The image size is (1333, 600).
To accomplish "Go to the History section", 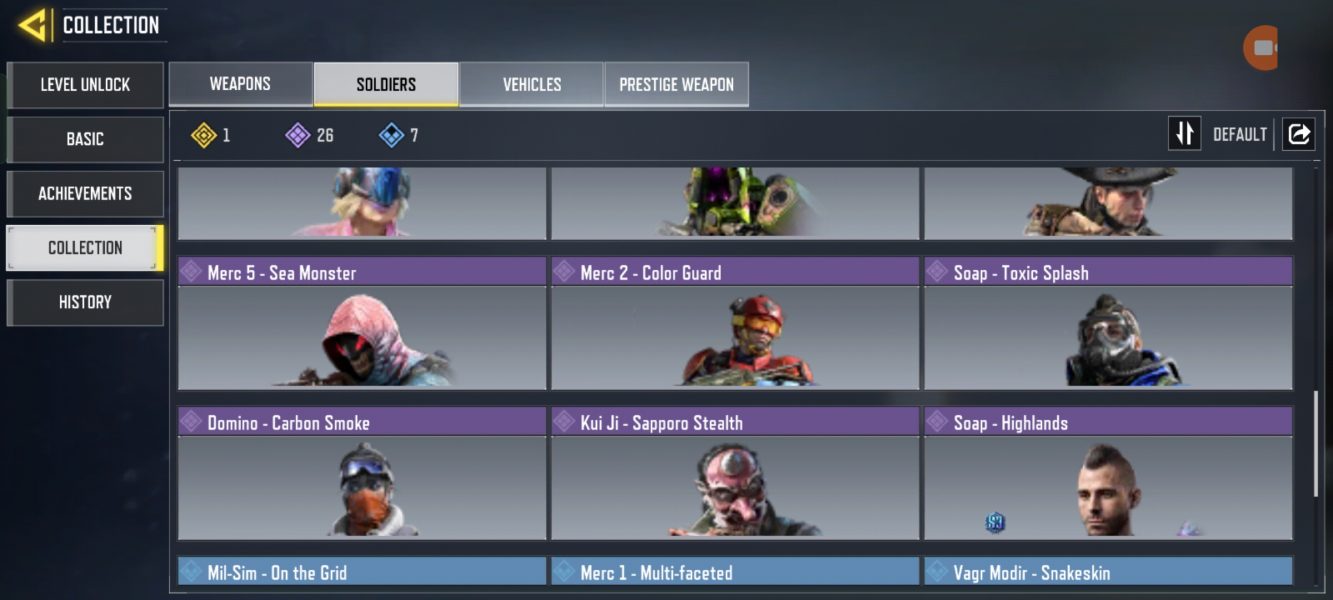I will 85,302.
